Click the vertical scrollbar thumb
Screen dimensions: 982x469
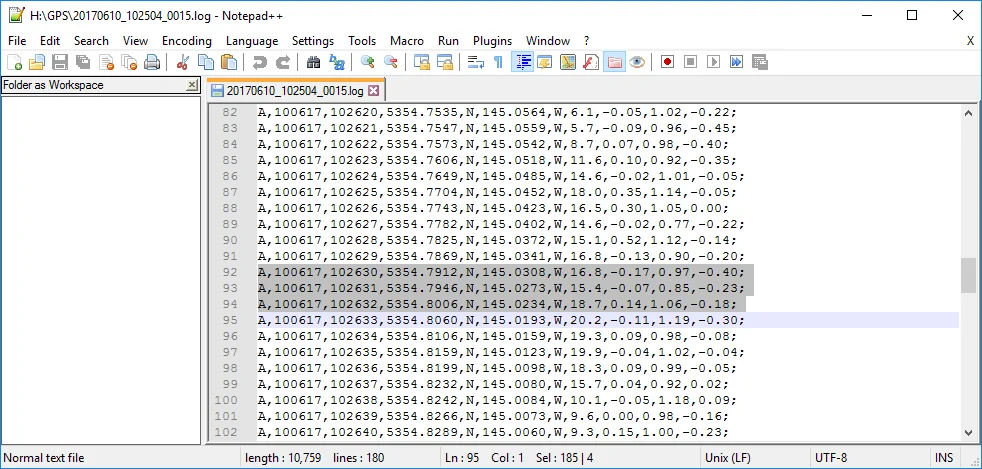pyautogui.click(x=968, y=276)
